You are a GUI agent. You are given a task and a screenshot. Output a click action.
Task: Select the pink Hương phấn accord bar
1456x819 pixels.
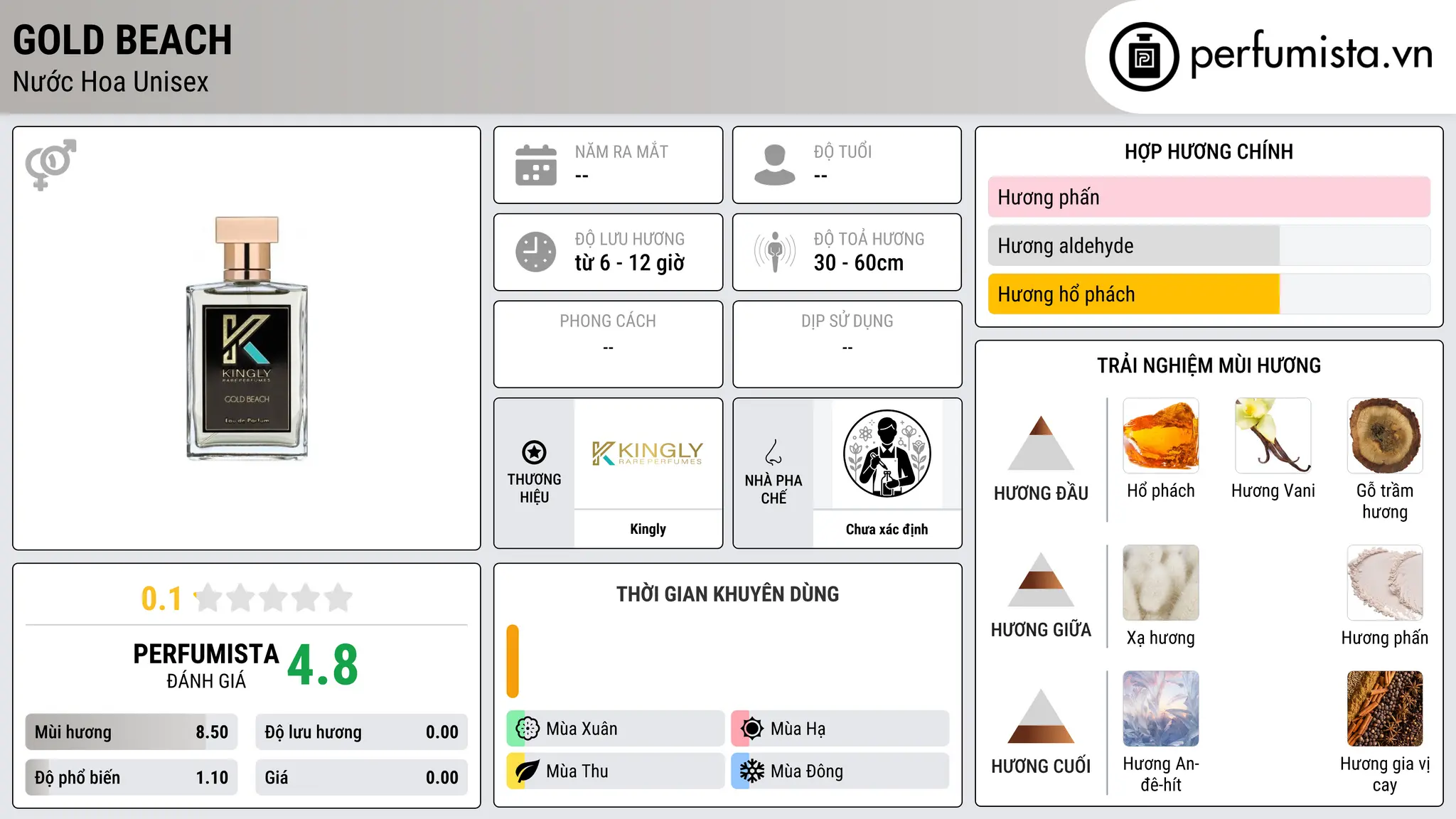point(1209,197)
